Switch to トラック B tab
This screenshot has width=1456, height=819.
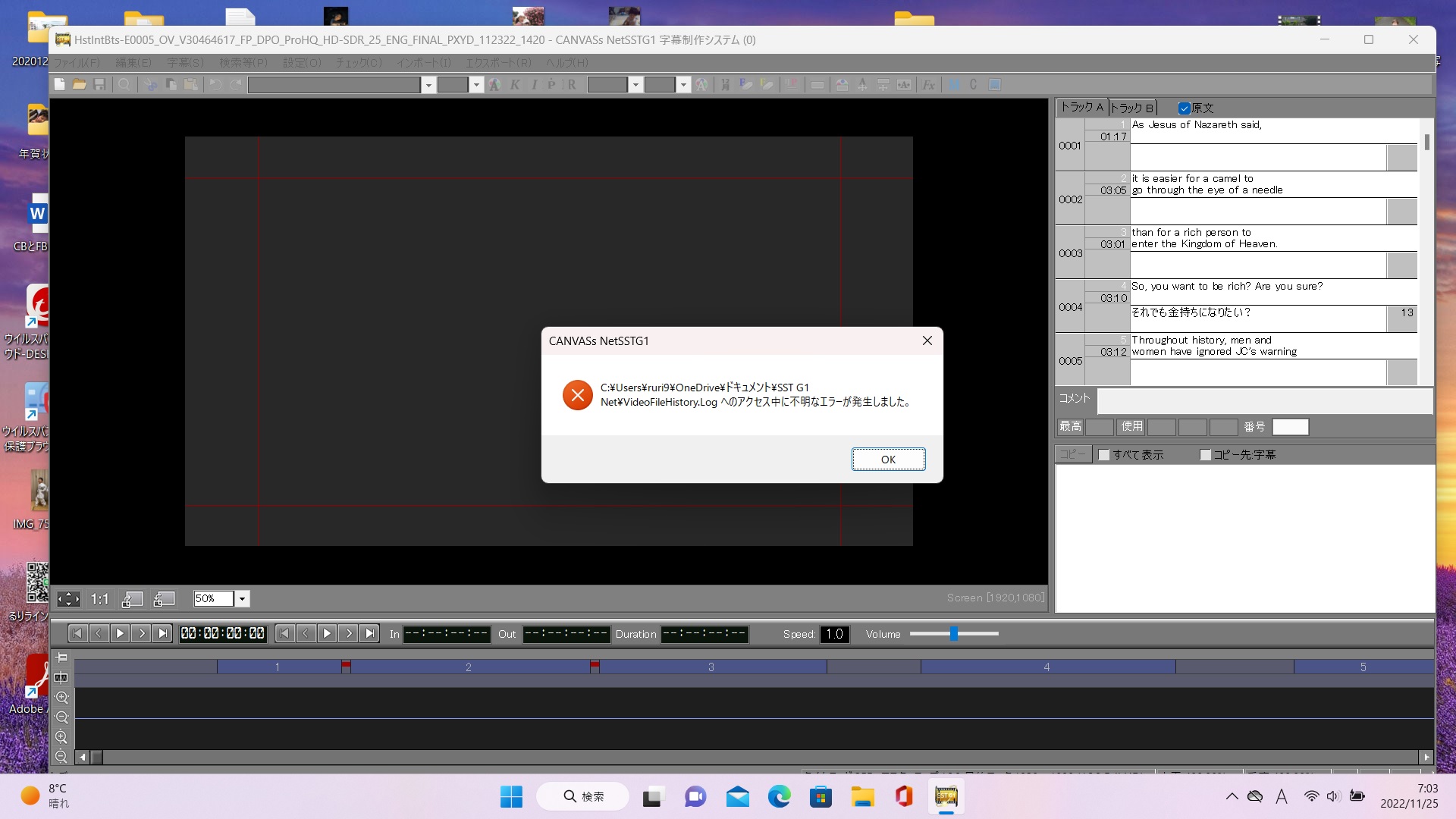click(1131, 108)
